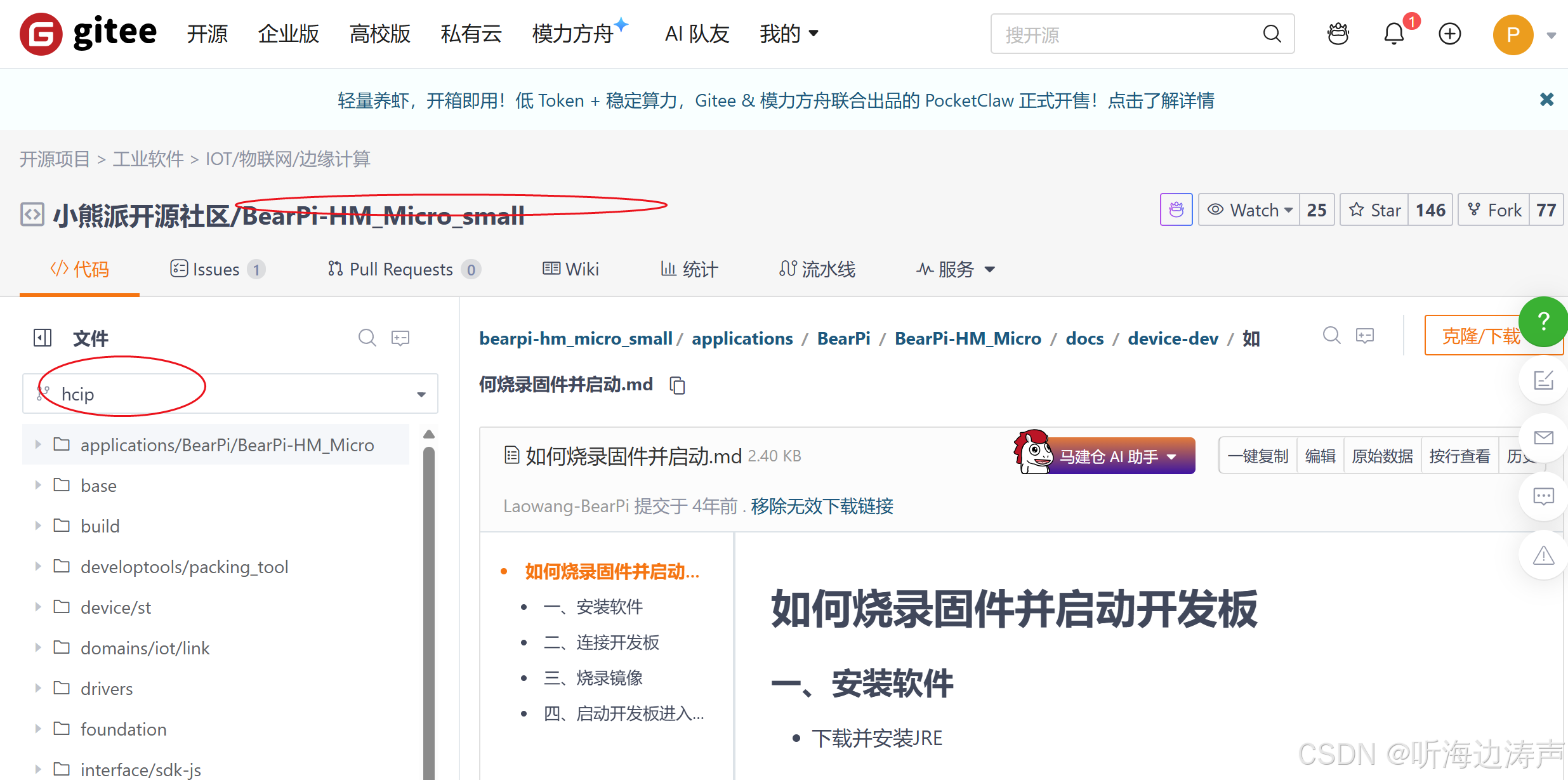Close the PocketClaw announcement banner

click(1546, 100)
